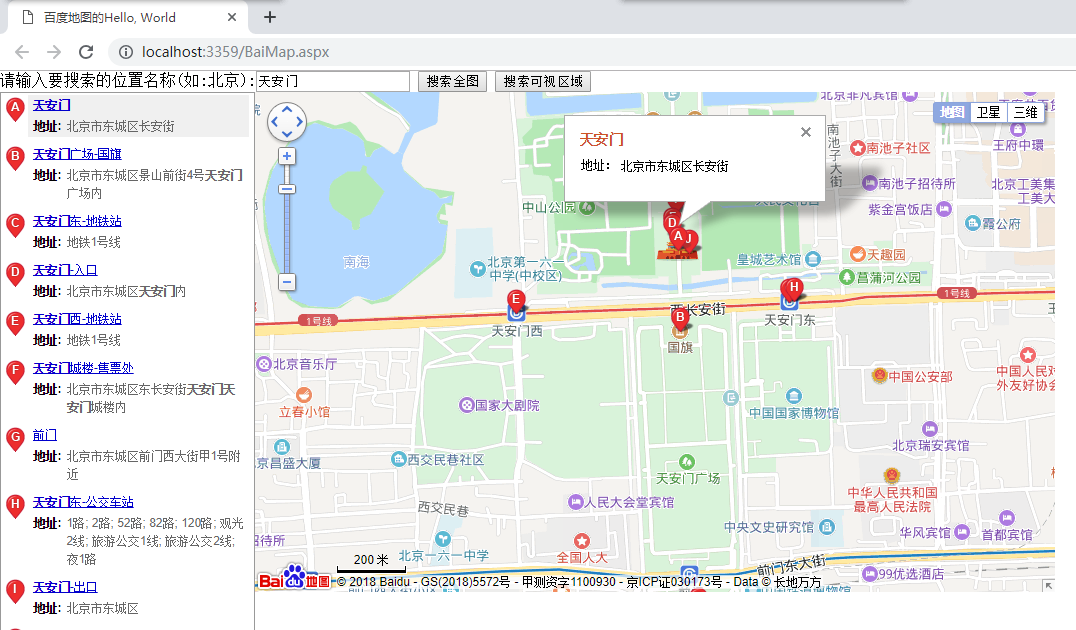Click 中国公安部 POI icon on map
This screenshot has height=630, width=1076.
[879, 375]
